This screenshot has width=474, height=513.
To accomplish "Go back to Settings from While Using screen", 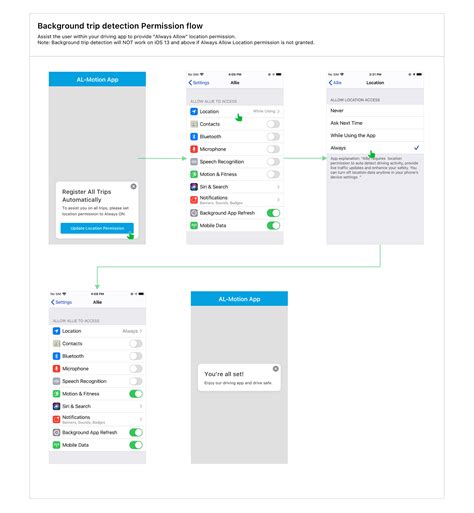I will click(x=199, y=83).
